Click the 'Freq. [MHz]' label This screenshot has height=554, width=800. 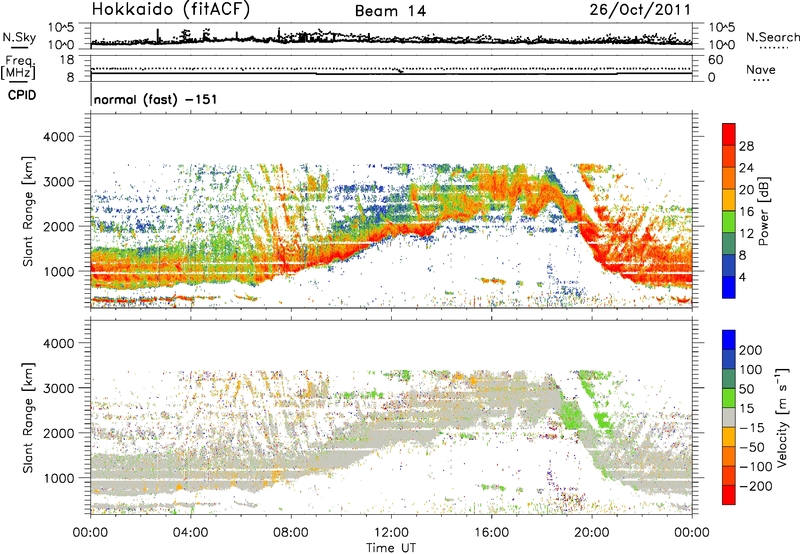[x=18, y=68]
